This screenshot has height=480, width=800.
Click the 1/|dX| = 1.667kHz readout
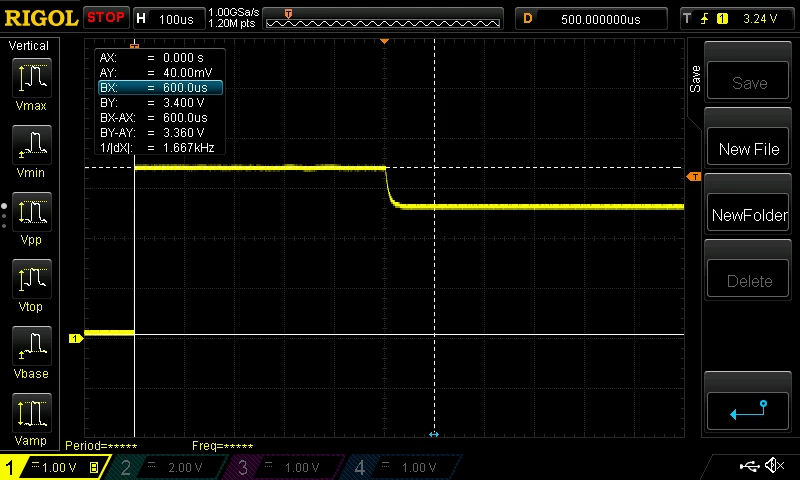(x=160, y=148)
